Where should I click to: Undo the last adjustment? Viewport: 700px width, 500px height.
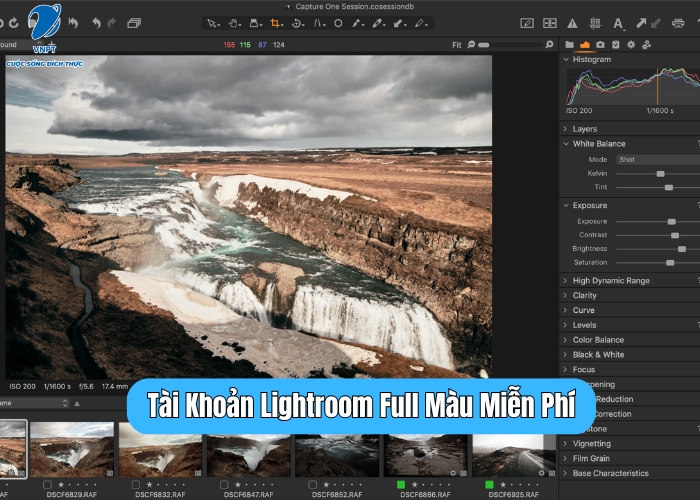click(96, 23)
